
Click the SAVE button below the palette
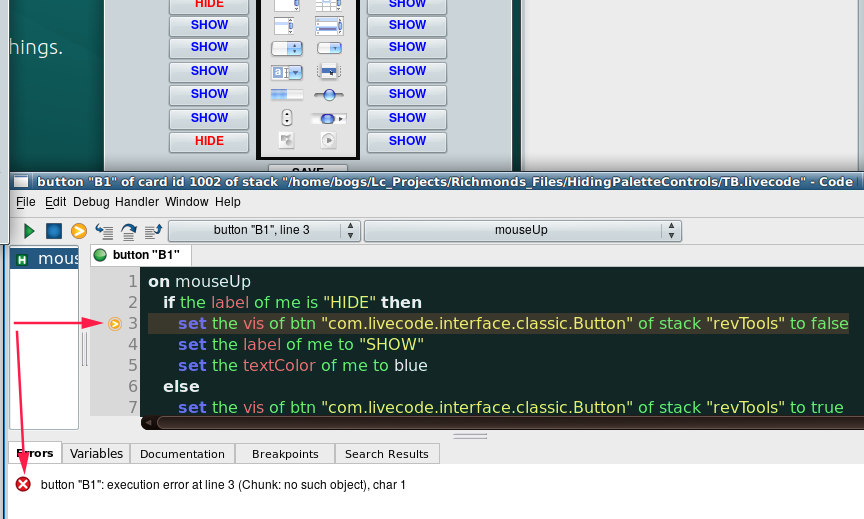click(308, 171)
